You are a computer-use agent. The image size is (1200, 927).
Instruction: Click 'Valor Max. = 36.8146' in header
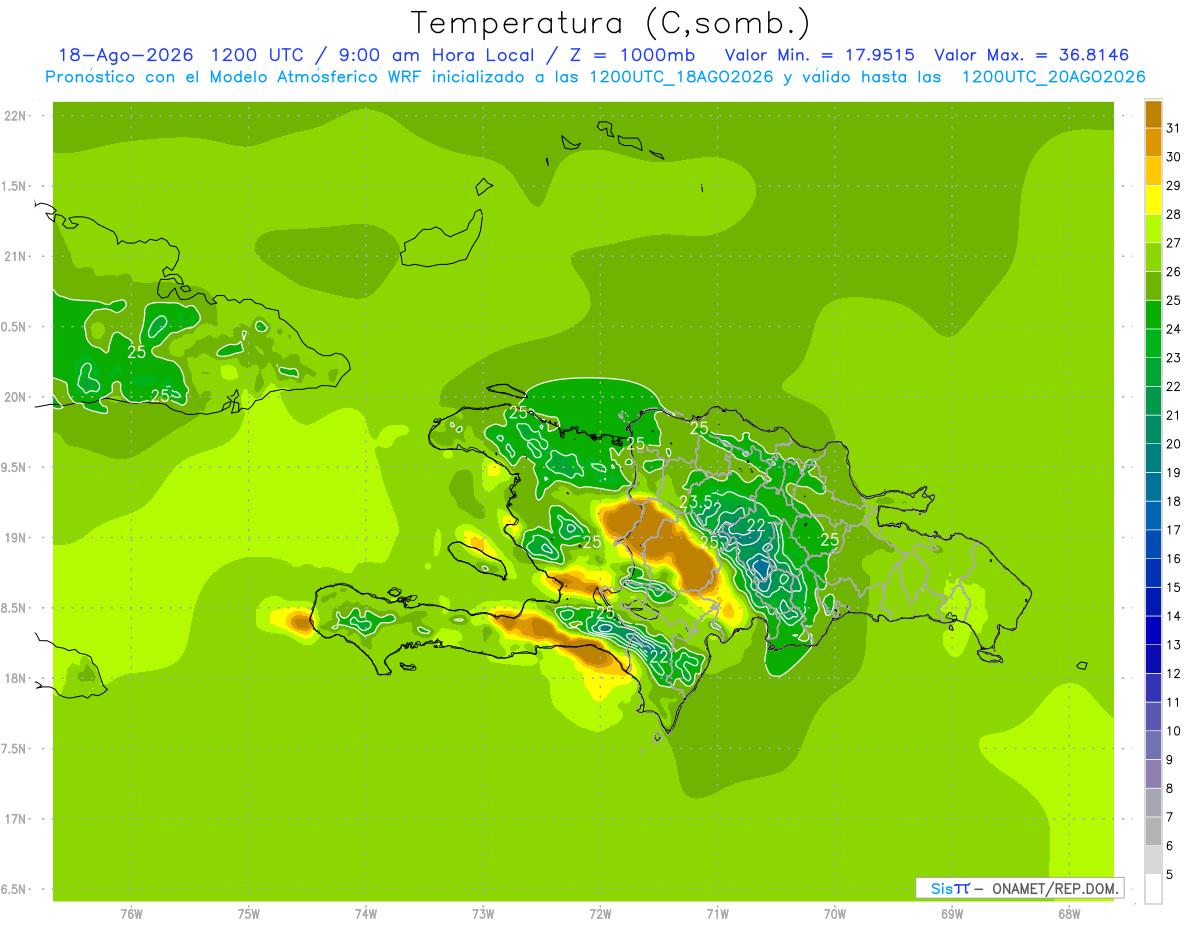pos(1032,55)
